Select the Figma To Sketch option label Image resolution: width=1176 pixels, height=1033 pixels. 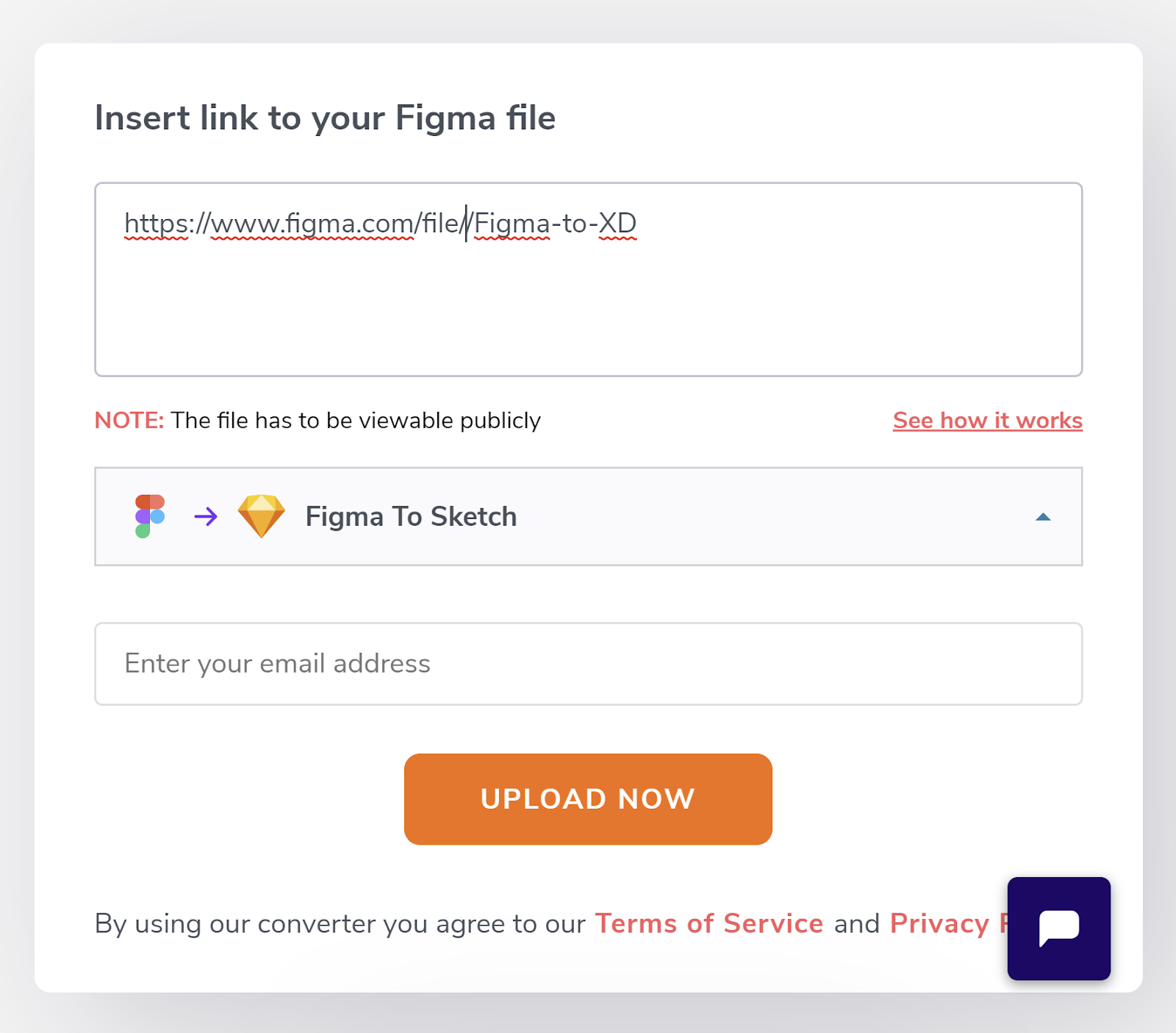point(411,517)
